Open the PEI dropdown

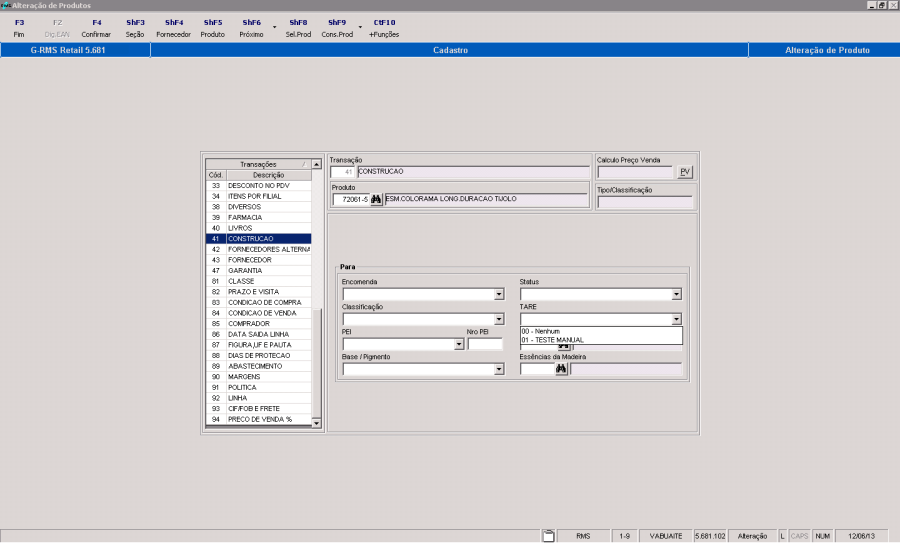pos(459,344)
